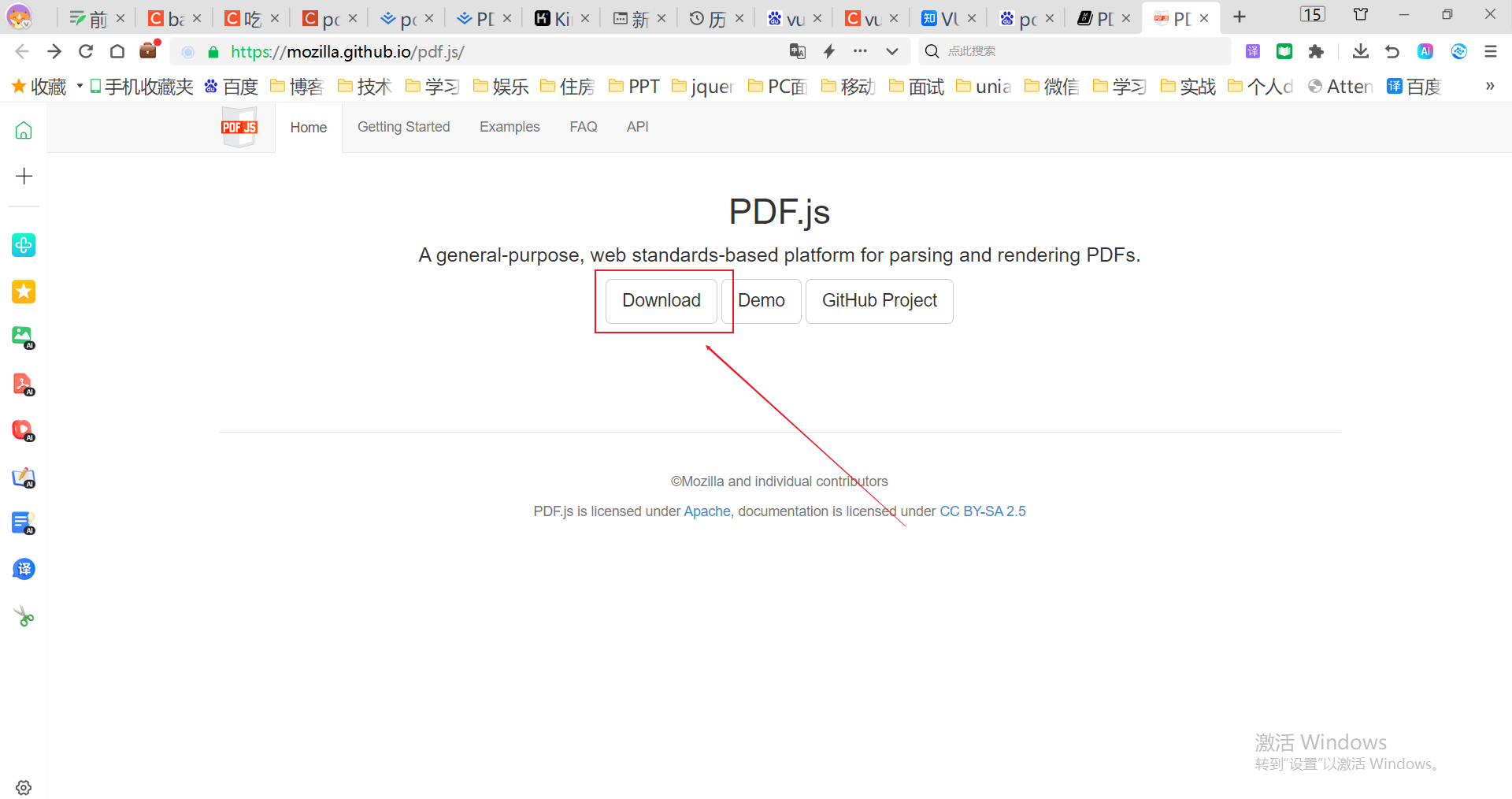Open the extensions puzzle piece icon
1512x799 pixels.
(1316, 51)
